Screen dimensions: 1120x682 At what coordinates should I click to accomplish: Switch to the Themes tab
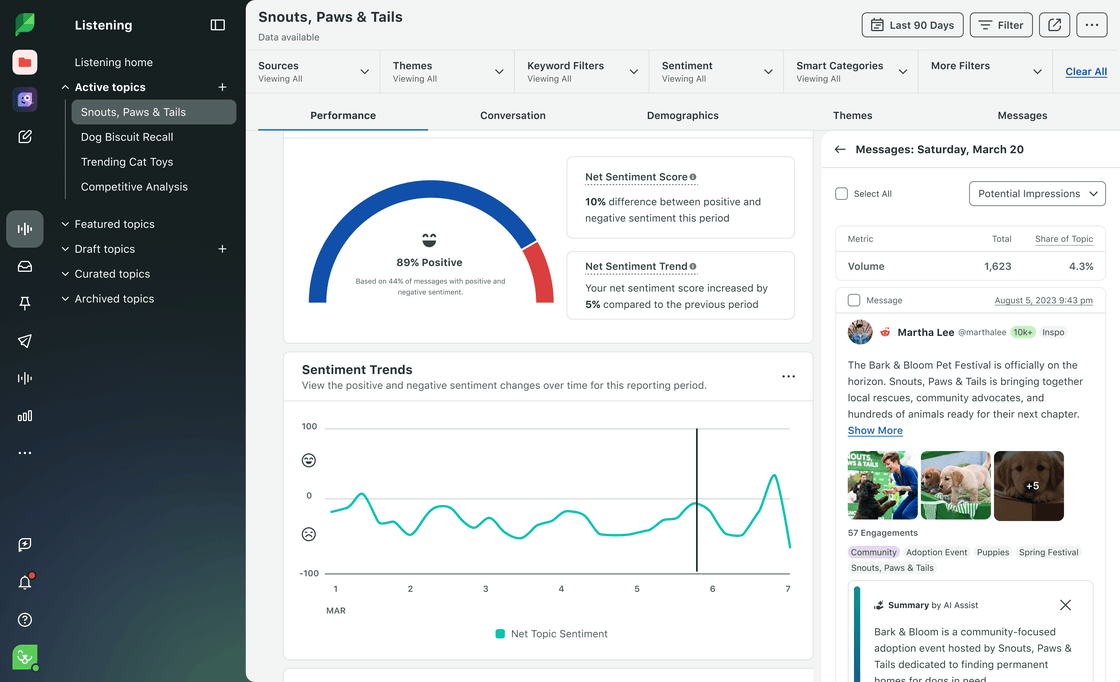[852, 115]
